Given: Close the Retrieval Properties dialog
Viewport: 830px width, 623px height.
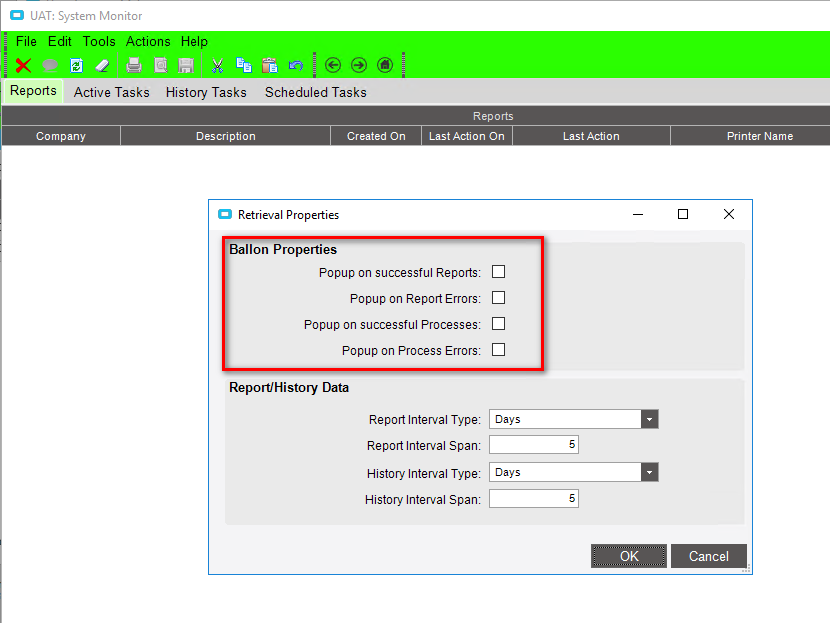Looking at the screenshot, I should click(729, 214).
